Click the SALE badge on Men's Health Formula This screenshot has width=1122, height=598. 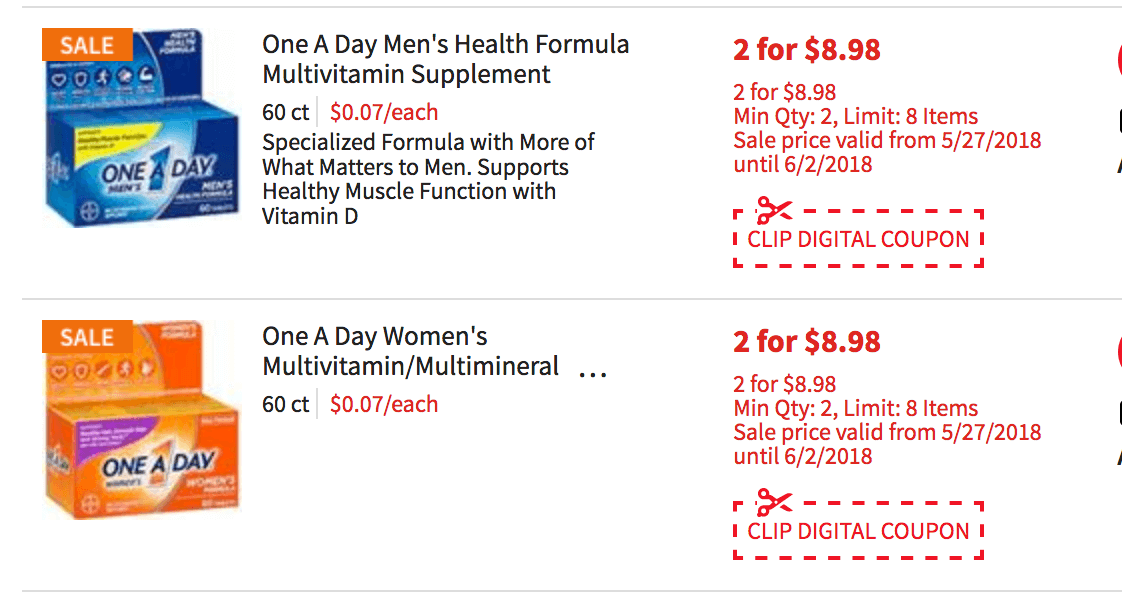tap(87, 45)
